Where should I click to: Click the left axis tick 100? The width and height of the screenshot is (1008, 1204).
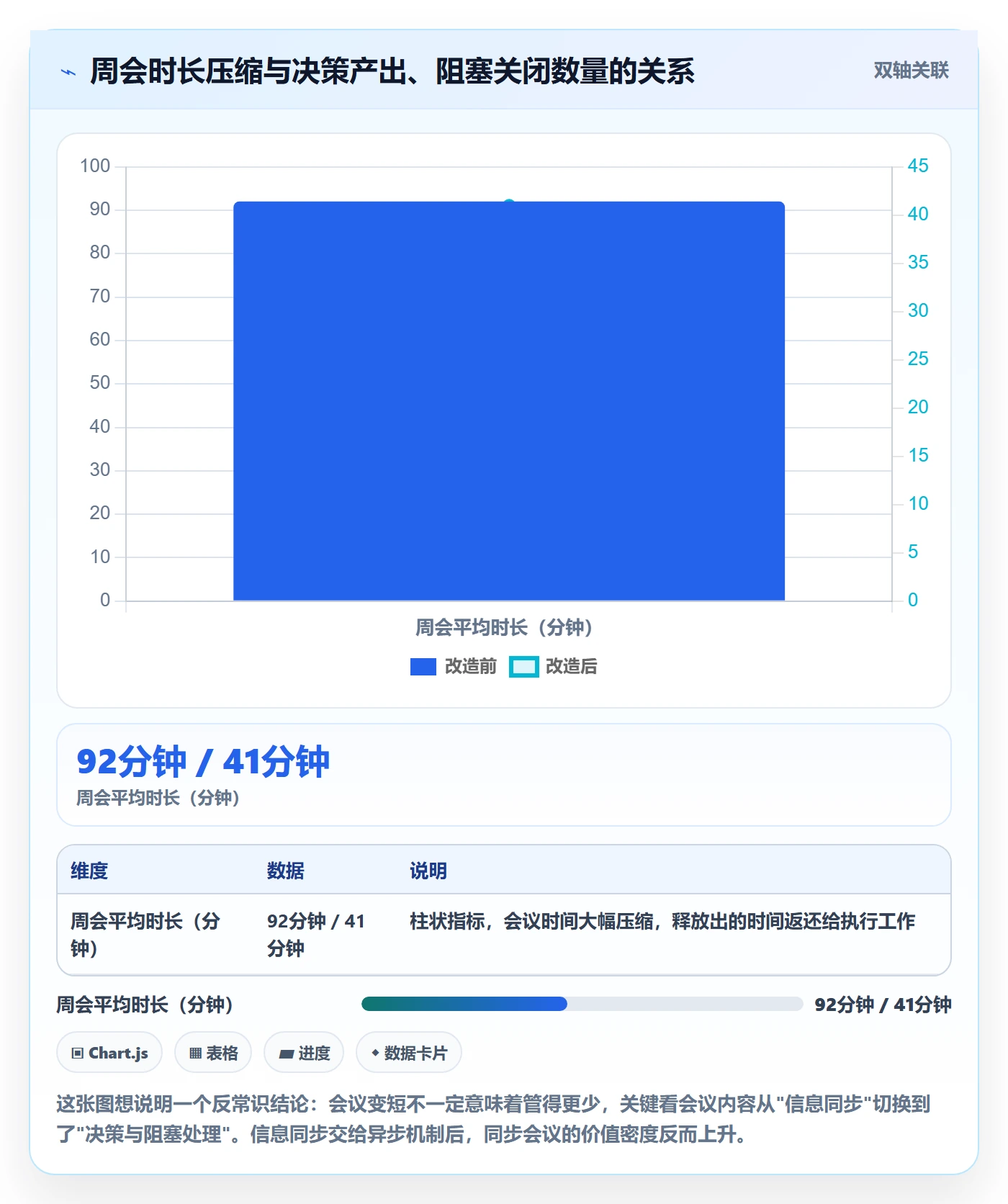[x=95, y=166]
